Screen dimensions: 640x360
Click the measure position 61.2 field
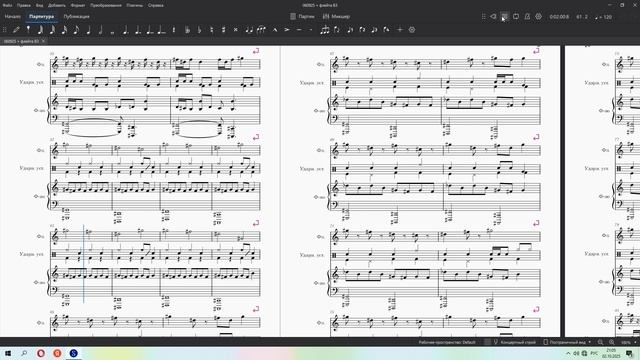click(582, 17)
